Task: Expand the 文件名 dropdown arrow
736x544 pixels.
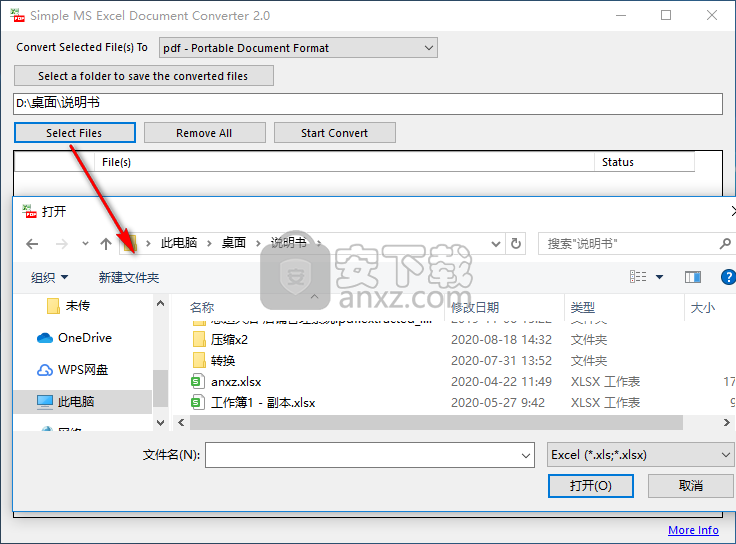Action: click(526, 455)
